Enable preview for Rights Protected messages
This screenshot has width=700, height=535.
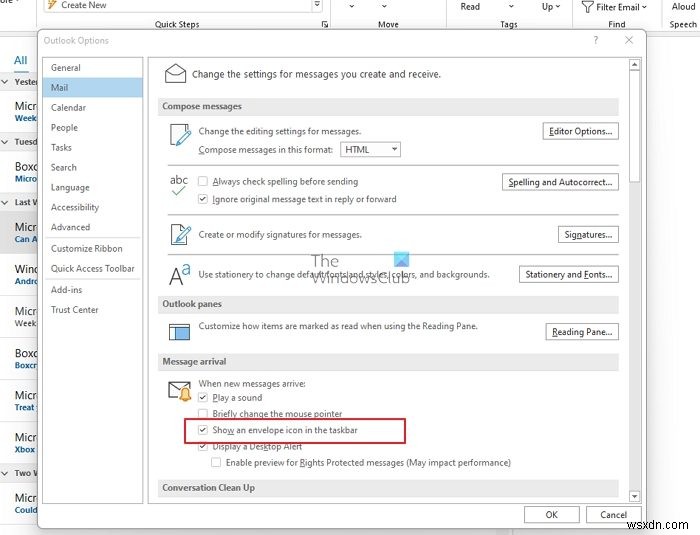click(x=216, y=463)
